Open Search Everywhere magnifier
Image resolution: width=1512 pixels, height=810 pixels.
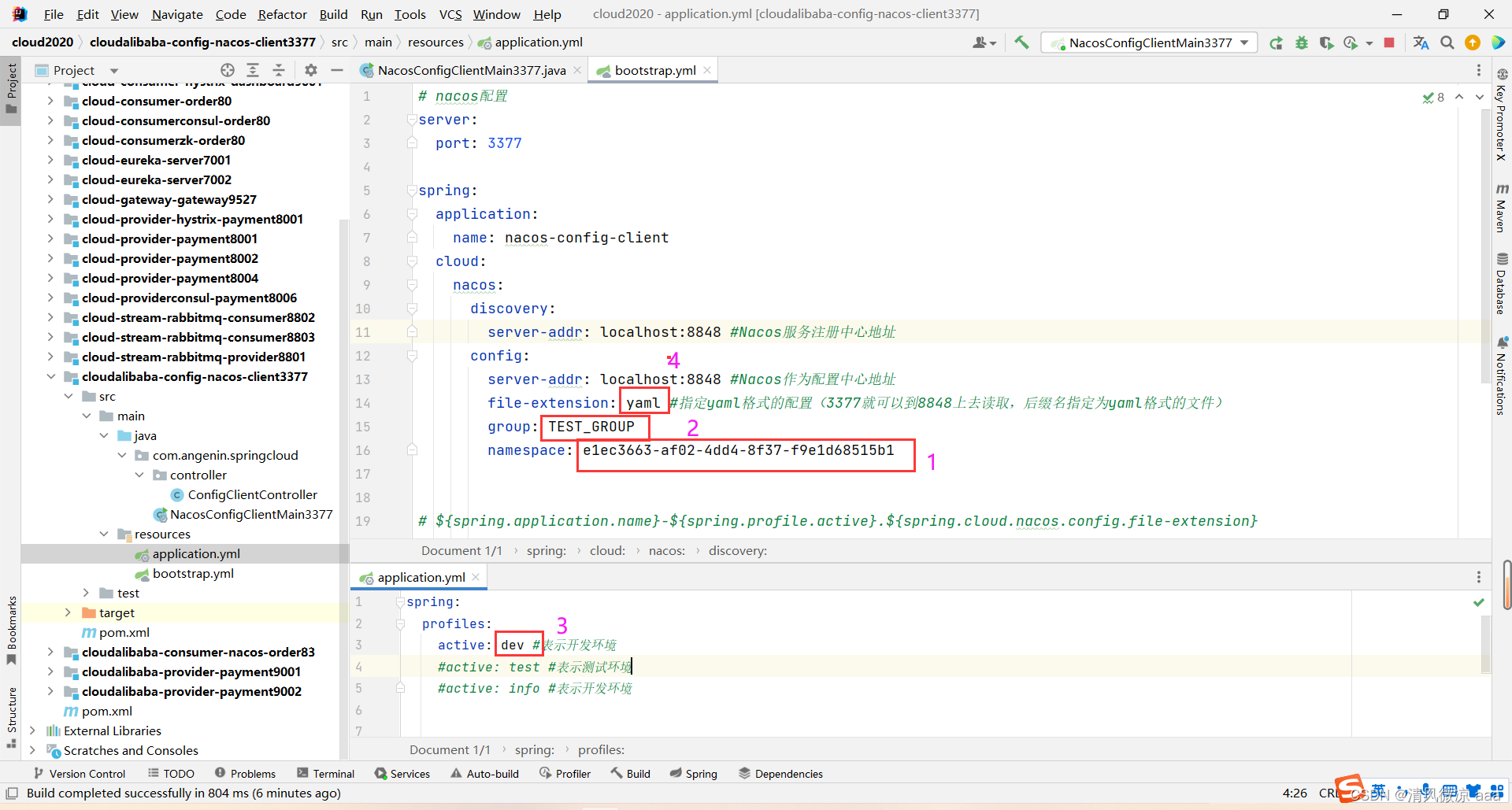(x=1447, y=43)
